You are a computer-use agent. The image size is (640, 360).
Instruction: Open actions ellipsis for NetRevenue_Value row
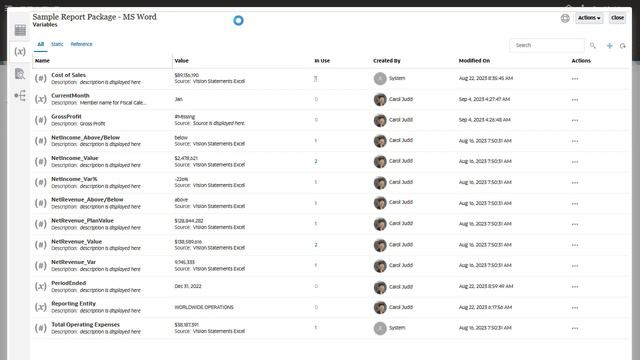[575, 245]
